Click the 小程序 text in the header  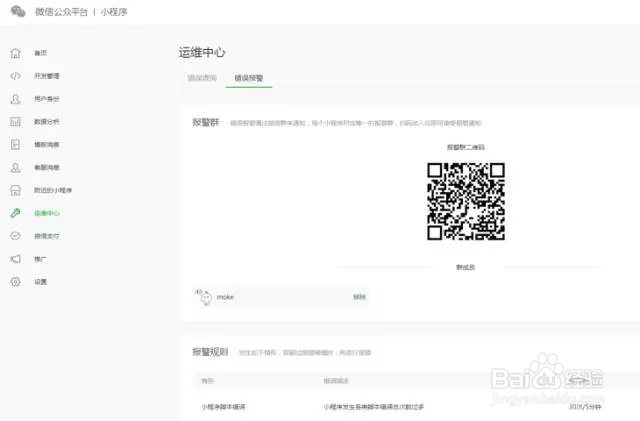(x=114, y=12)
